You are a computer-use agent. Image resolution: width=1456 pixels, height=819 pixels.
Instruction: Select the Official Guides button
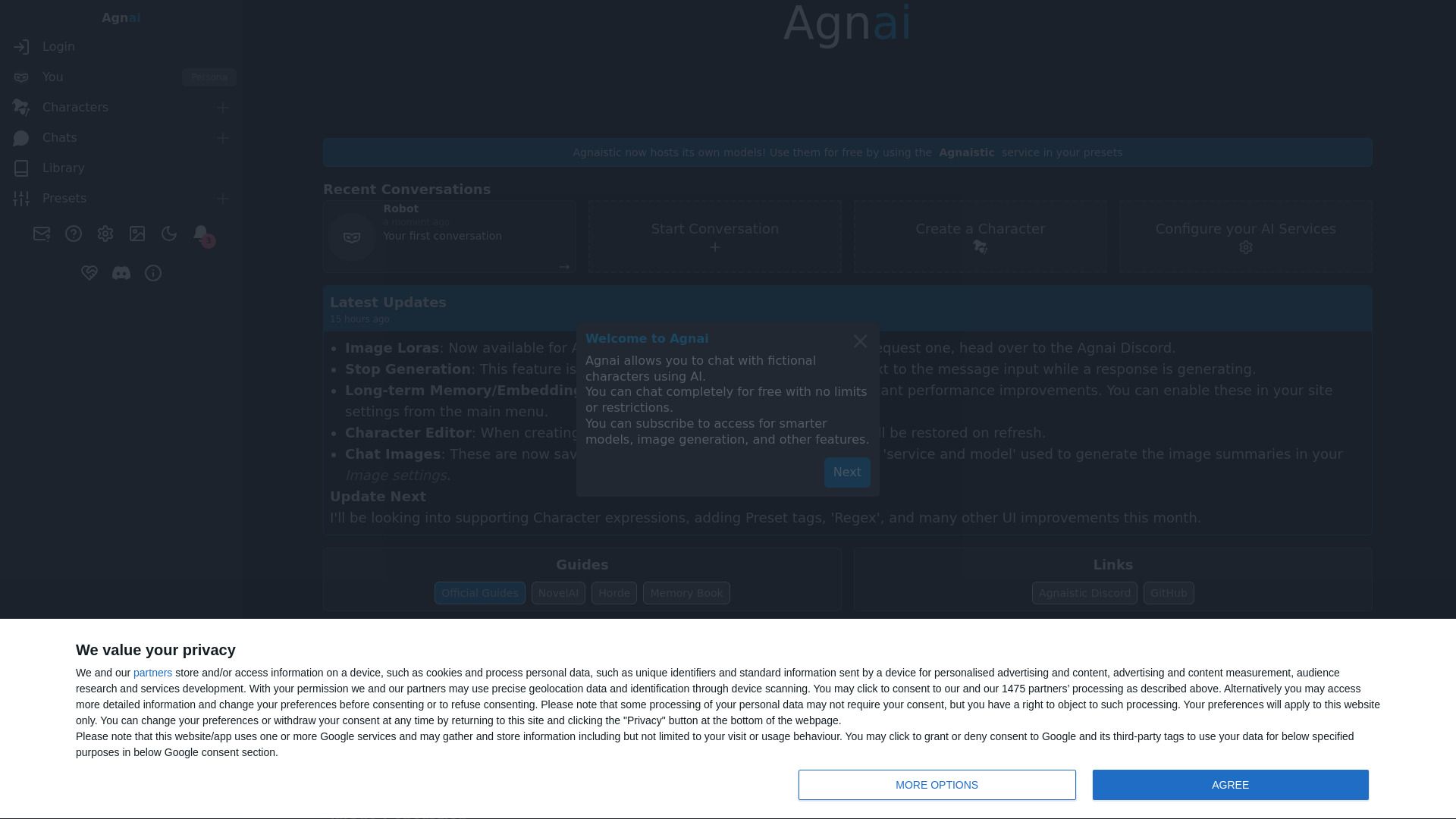(x=479, y=592)
